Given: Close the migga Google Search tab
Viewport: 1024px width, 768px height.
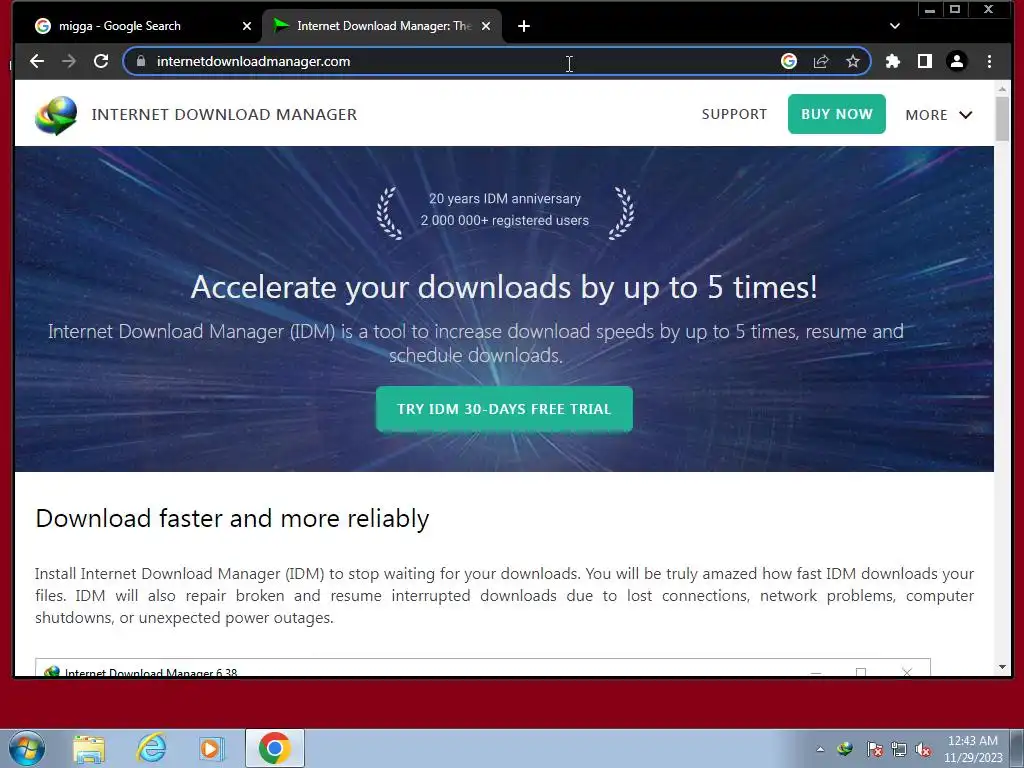Looking at the screenshot, I should tap(246, 26).
